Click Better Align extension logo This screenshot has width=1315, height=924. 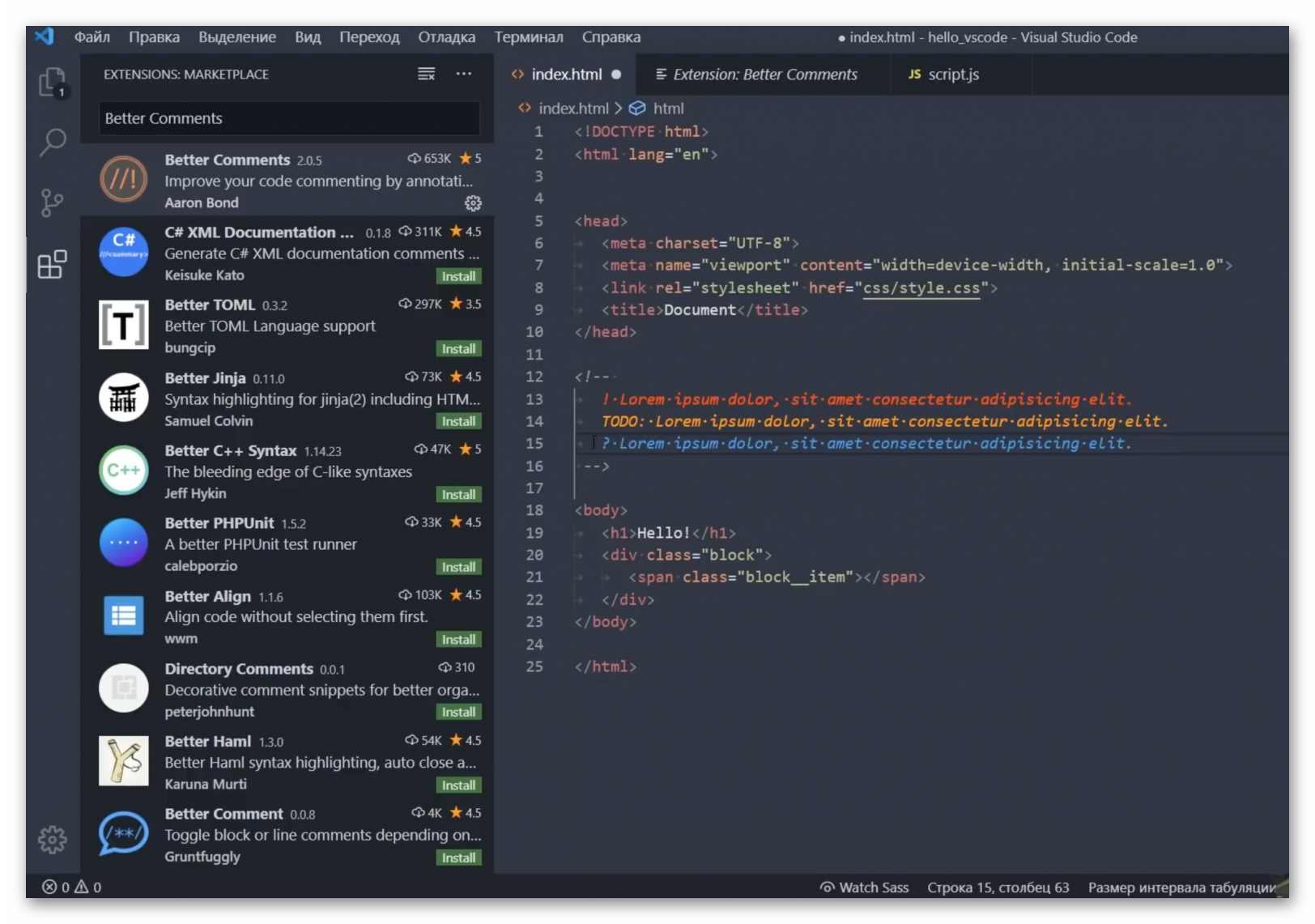(124, 615)
